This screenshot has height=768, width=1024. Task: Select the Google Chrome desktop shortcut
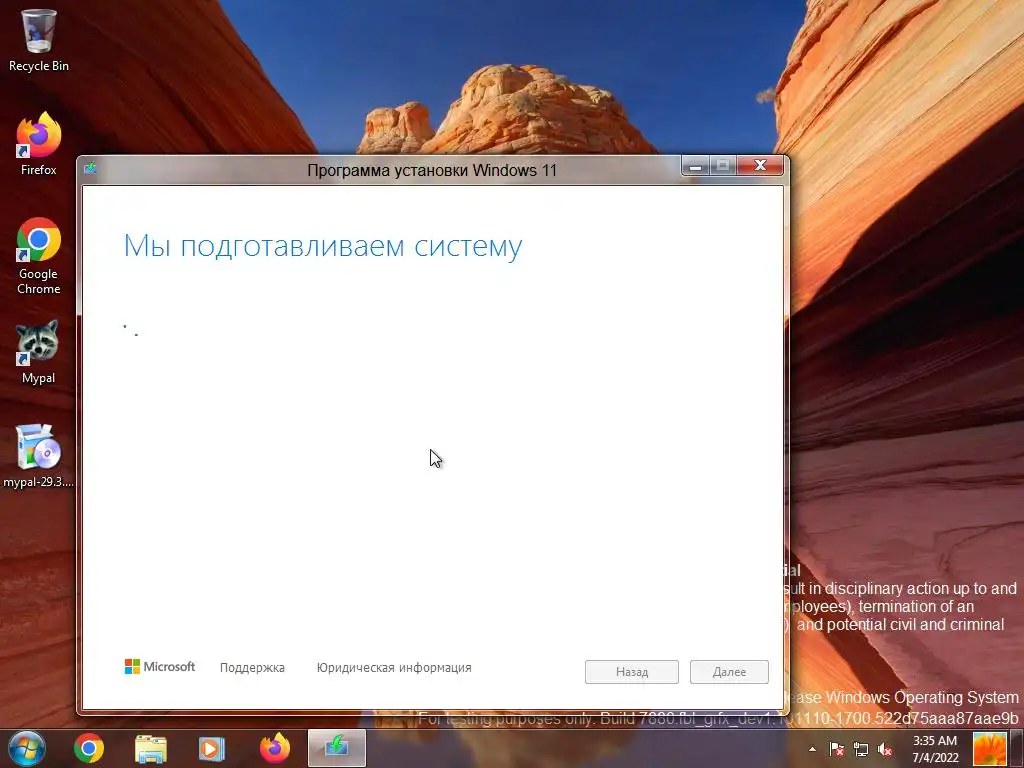39,256
